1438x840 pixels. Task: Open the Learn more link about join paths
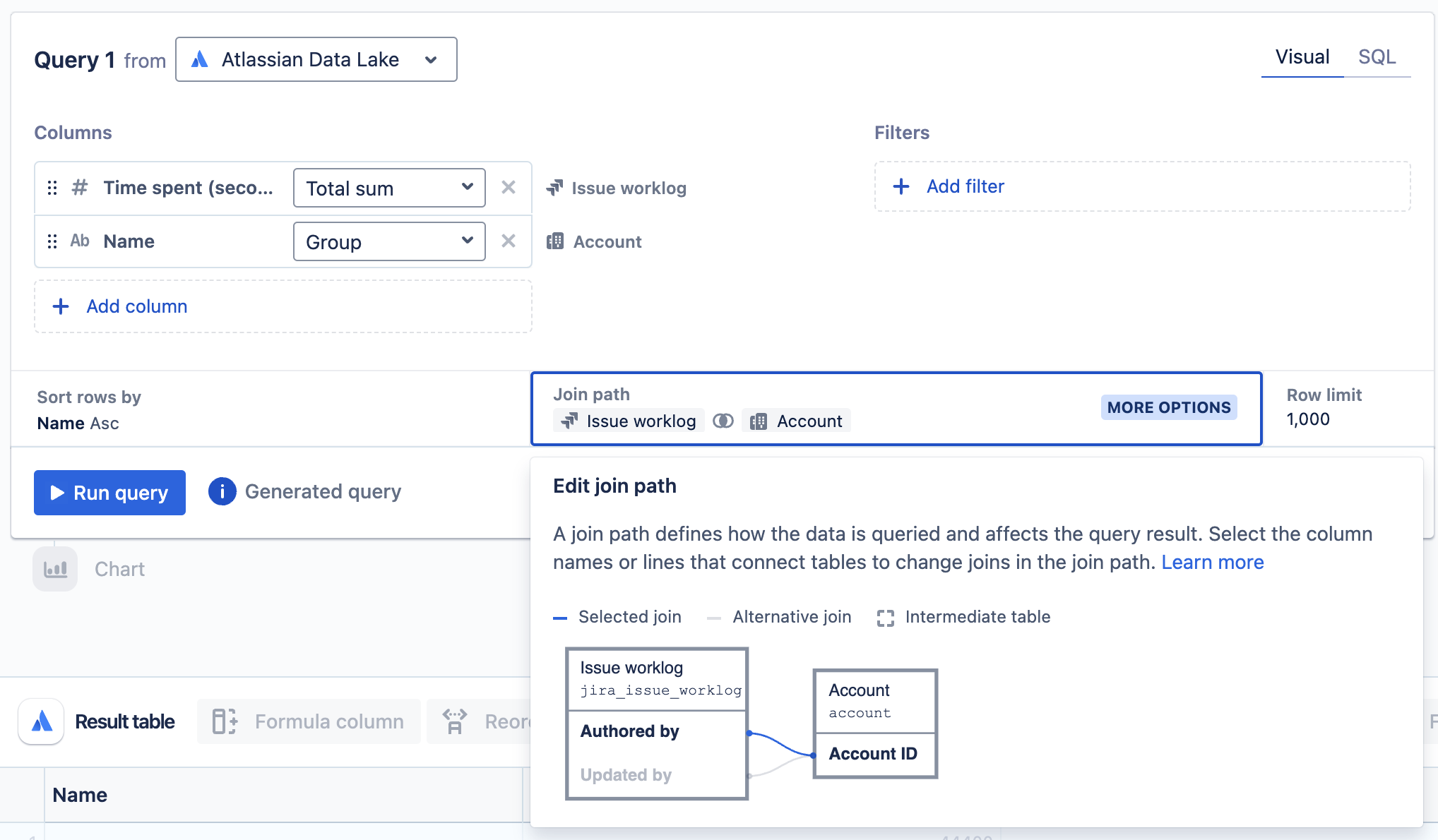point(1213,562)
